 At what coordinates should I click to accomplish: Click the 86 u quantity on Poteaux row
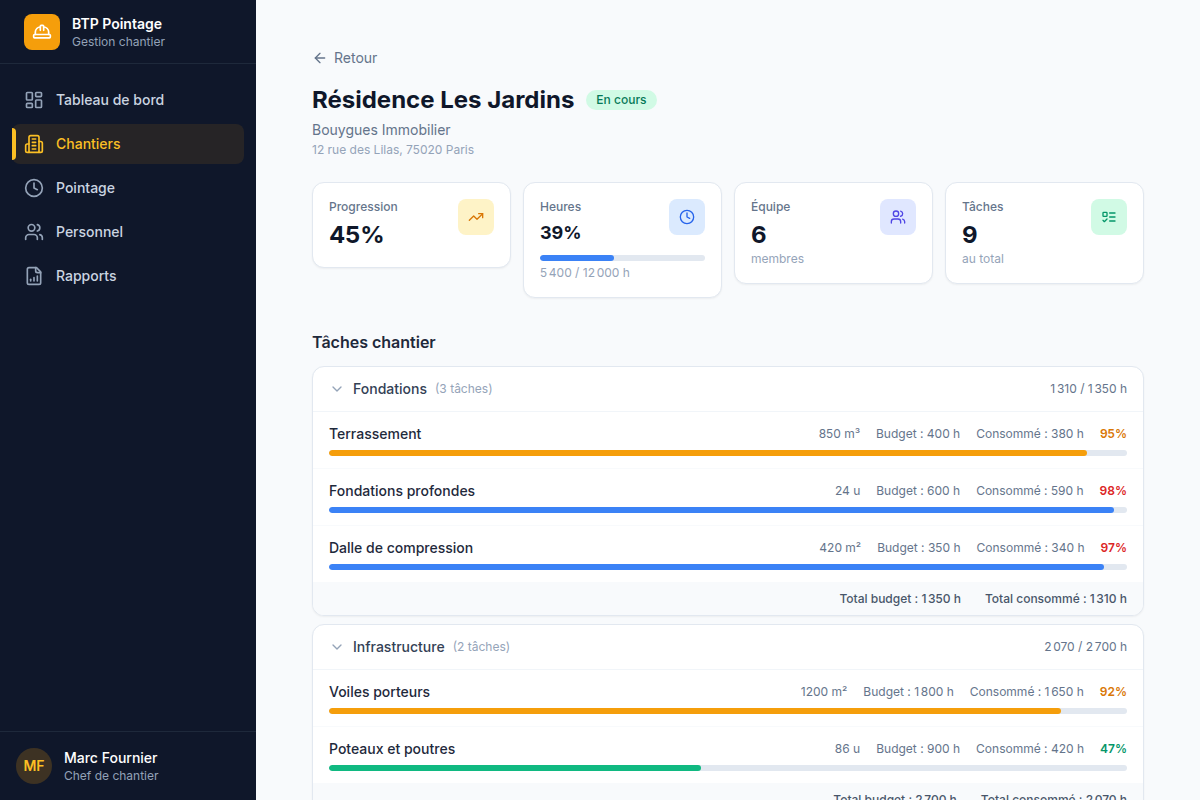point(847,749)
